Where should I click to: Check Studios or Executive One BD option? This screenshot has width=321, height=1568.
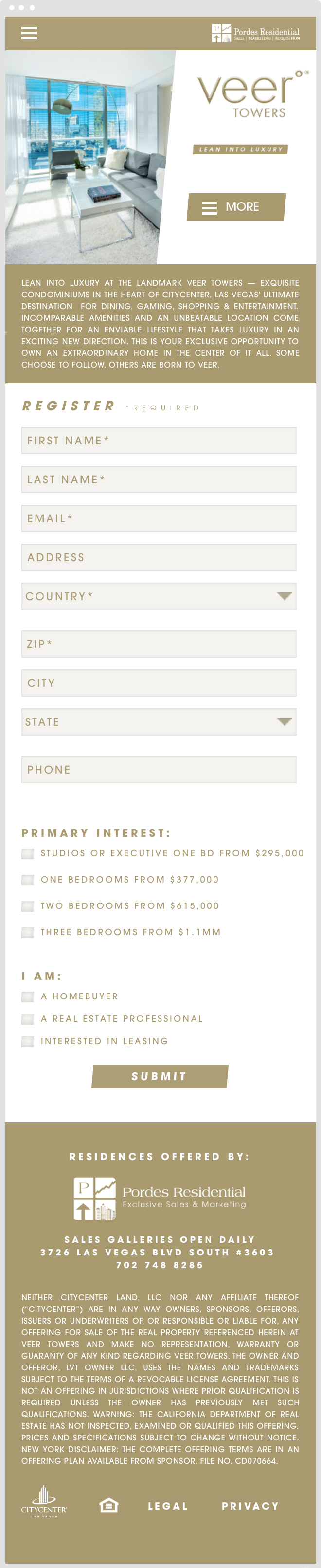coord(28,854)
